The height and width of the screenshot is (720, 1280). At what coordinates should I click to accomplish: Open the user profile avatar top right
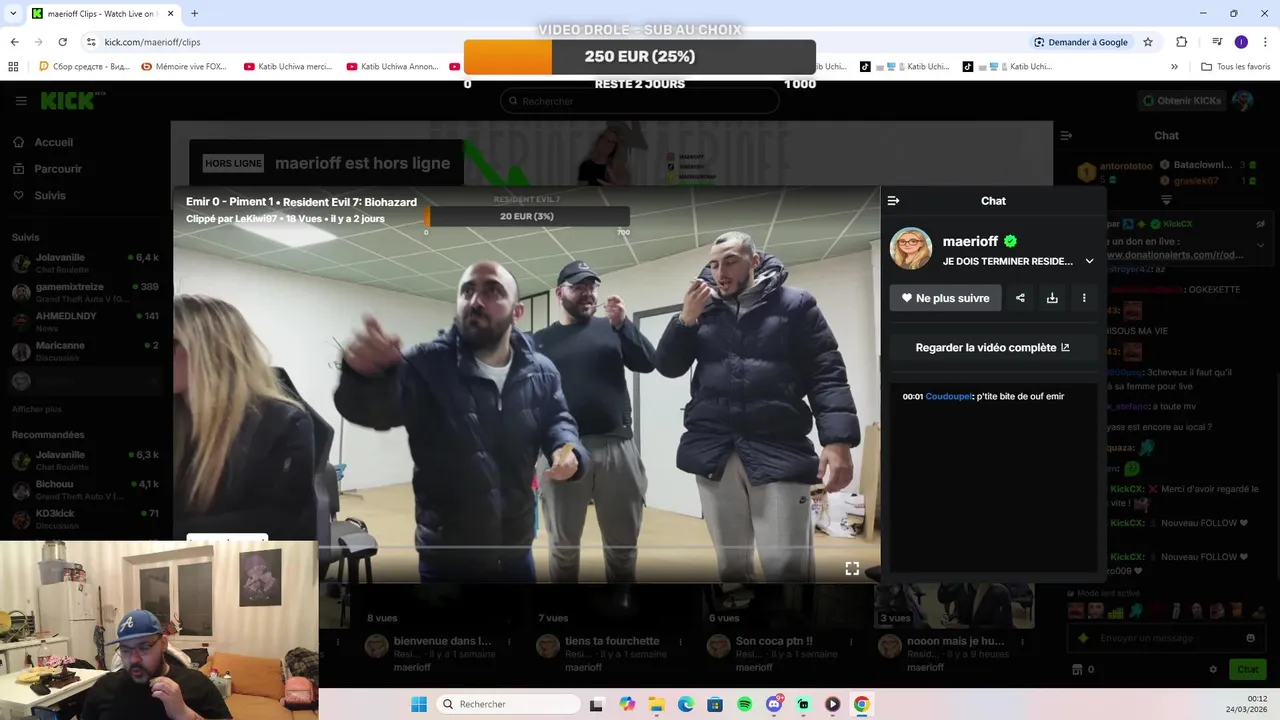coord(1243,101)
